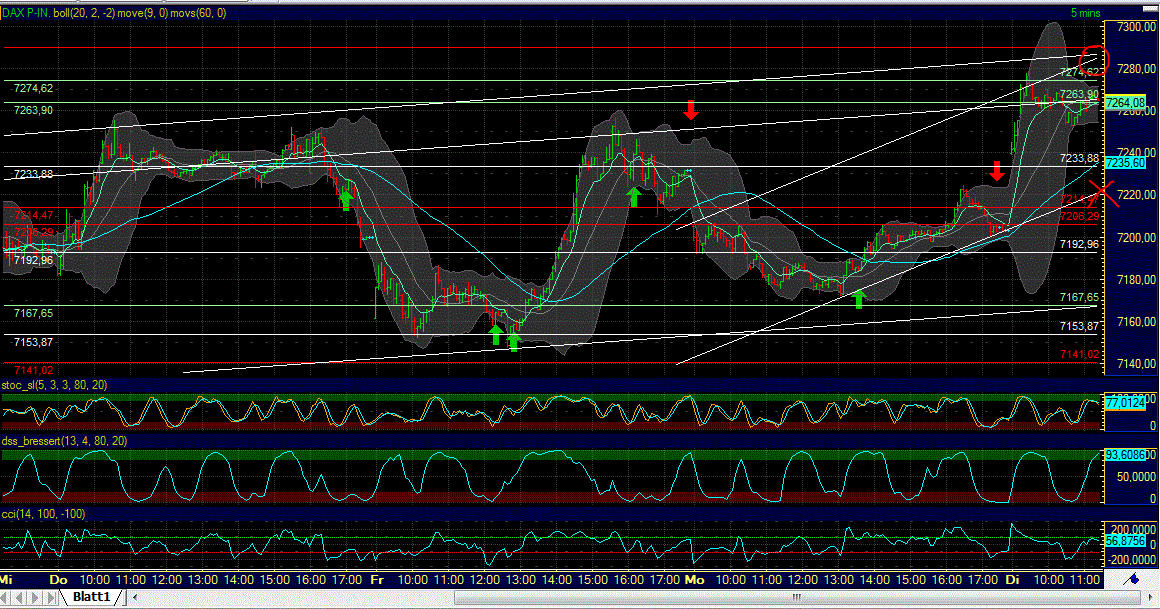Image resolution: width=1160 pixels, height=609 pixels.
Task: Click the next-sheet arrow icon
Action: [34, 595]
